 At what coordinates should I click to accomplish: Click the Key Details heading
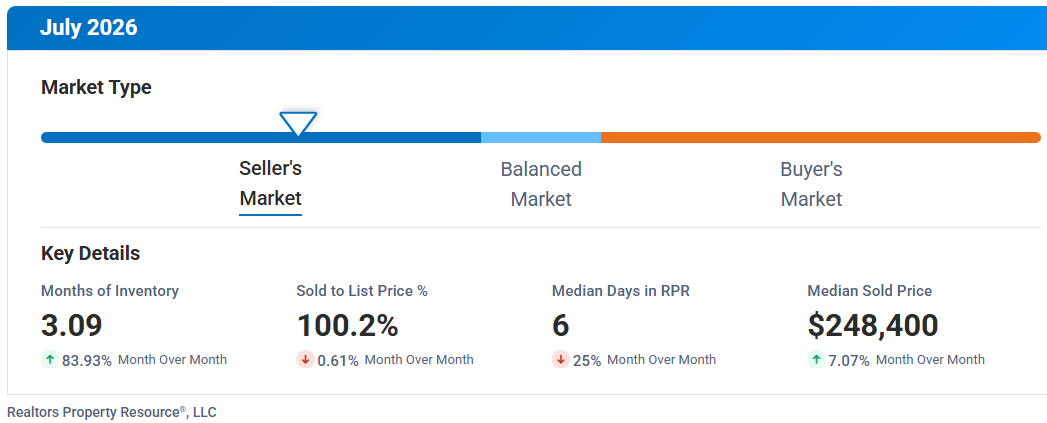coord(91,254)
